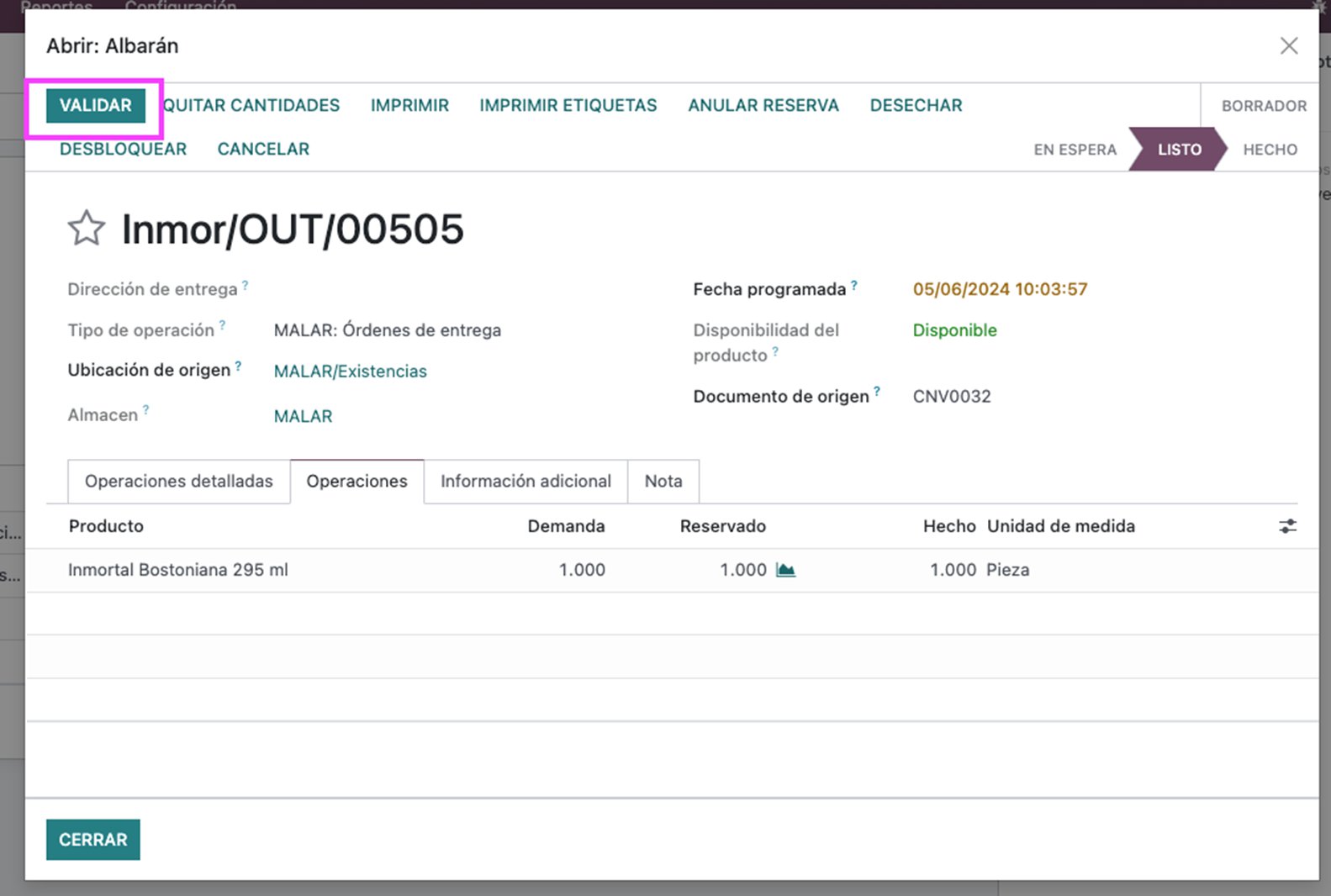Switch to Operaciones detalladas tab
Image resolution: width=1331 pixels, height=896 pixels.
coord(178,482)
